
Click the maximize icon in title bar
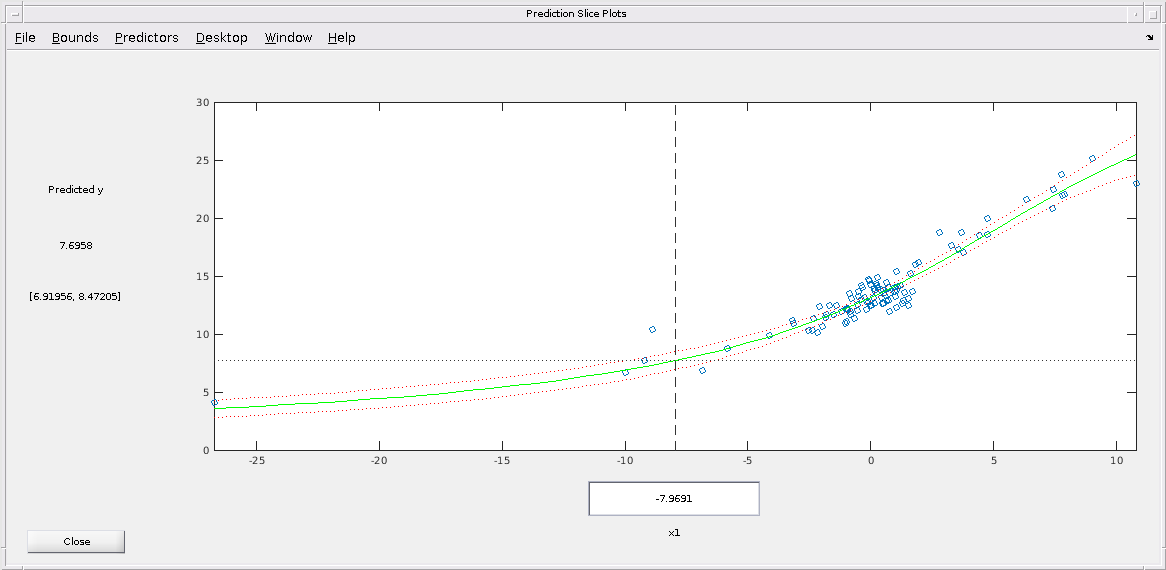click(1152, 13)
